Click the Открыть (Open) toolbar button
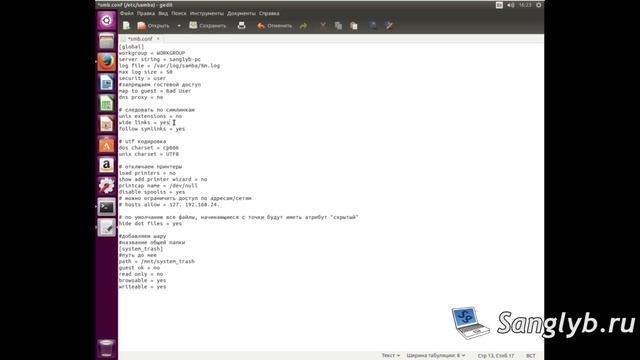The width and height of the screenshot is (640, 360). [x=153, y=26]
